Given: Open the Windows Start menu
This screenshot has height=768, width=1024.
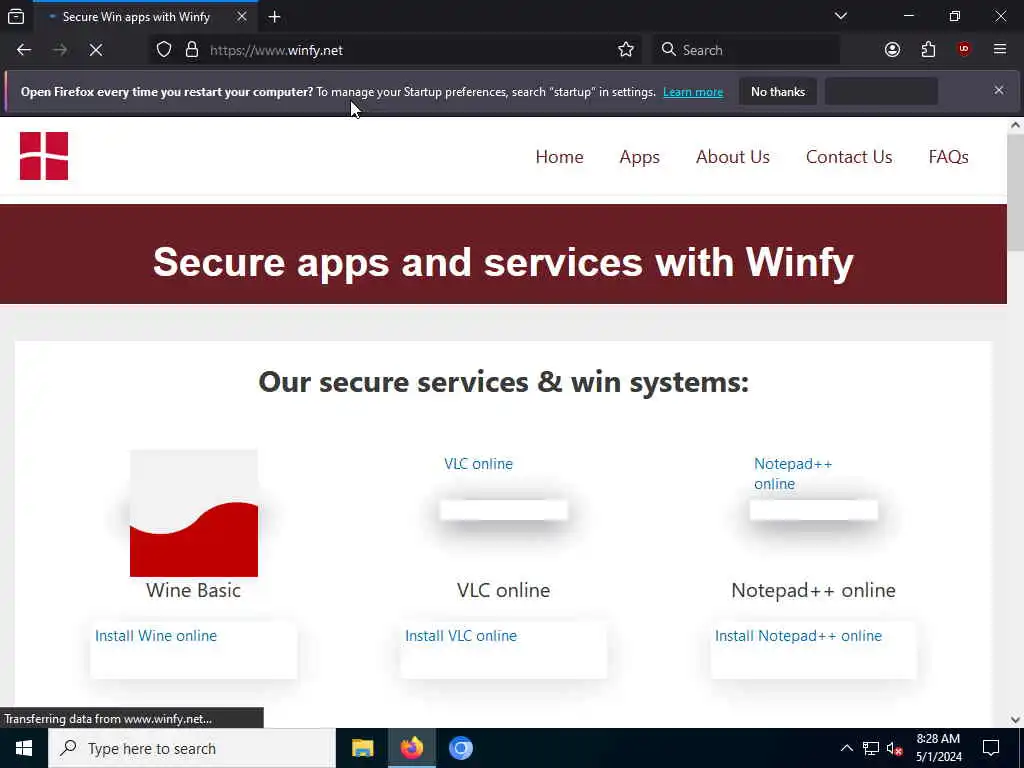Looking at the screenshot, I should coord(24,748).
